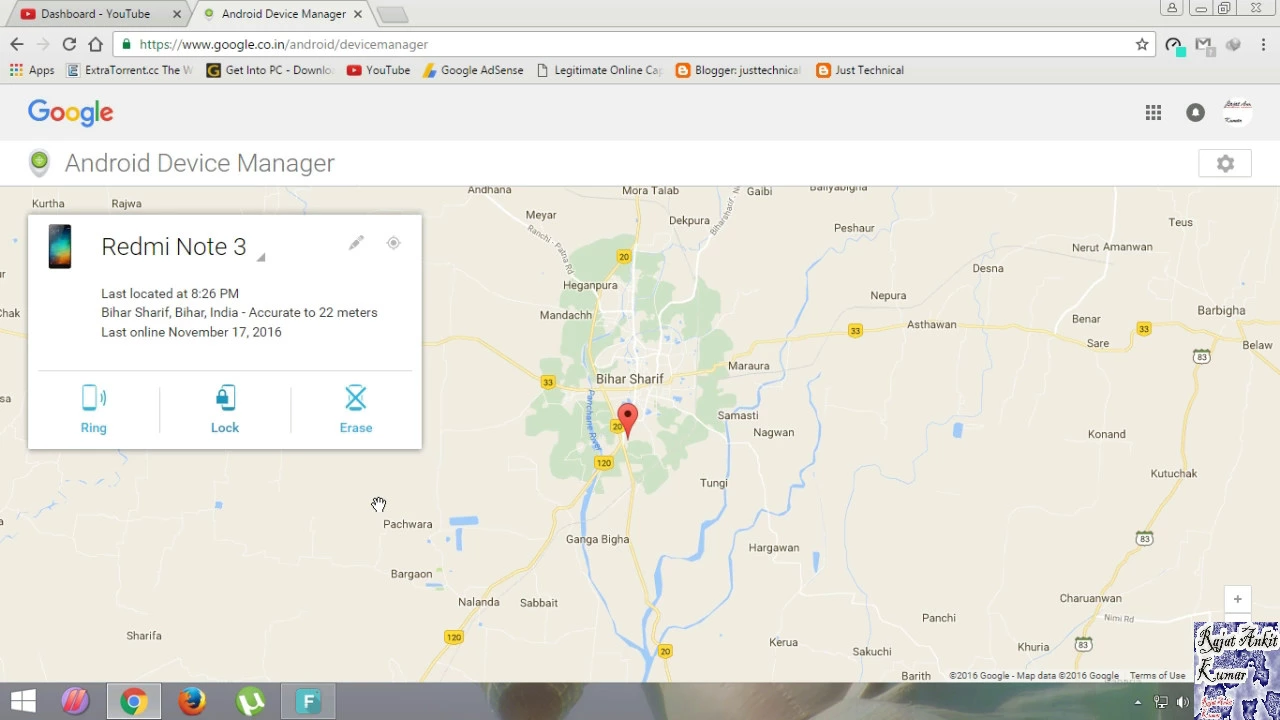Erase the Redmi Note 3 device
This screenshot has width=1280, height=720.
pyautogui.click(x=356, y=410)
